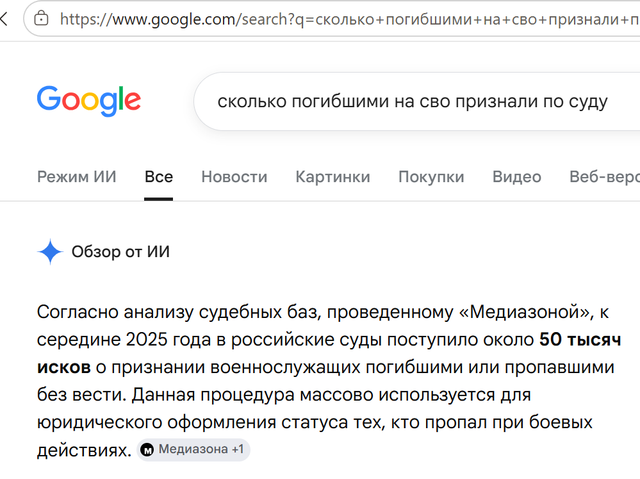Open the partially visible Веб-версия tab
Viewport: 640px width, 479px height.
604,177
